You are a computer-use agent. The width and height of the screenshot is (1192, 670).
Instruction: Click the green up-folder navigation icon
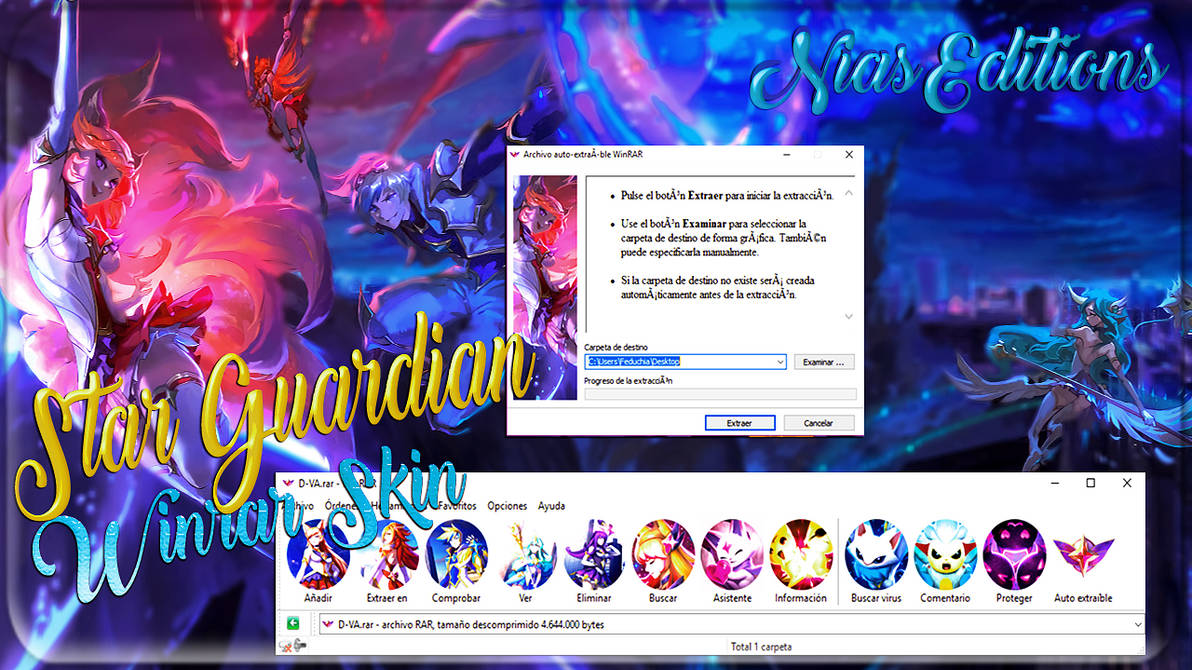click(291, 623)
